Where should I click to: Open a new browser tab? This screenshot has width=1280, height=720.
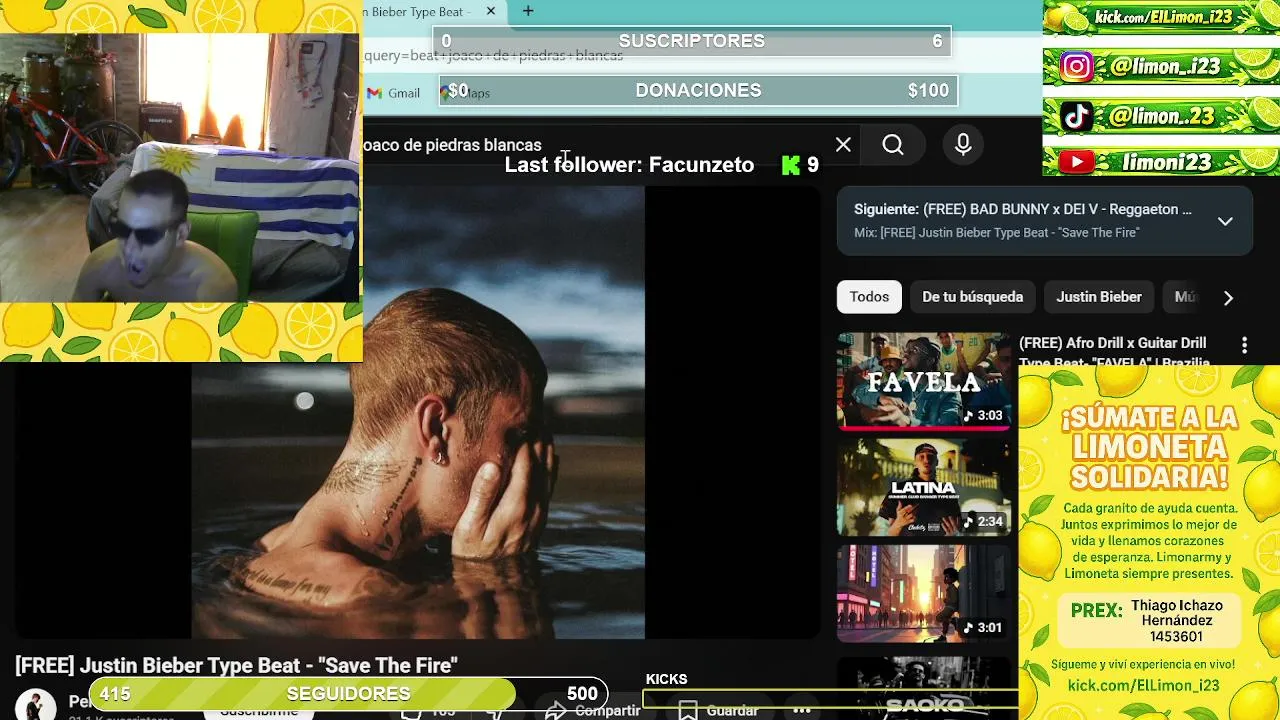point(528,11)
